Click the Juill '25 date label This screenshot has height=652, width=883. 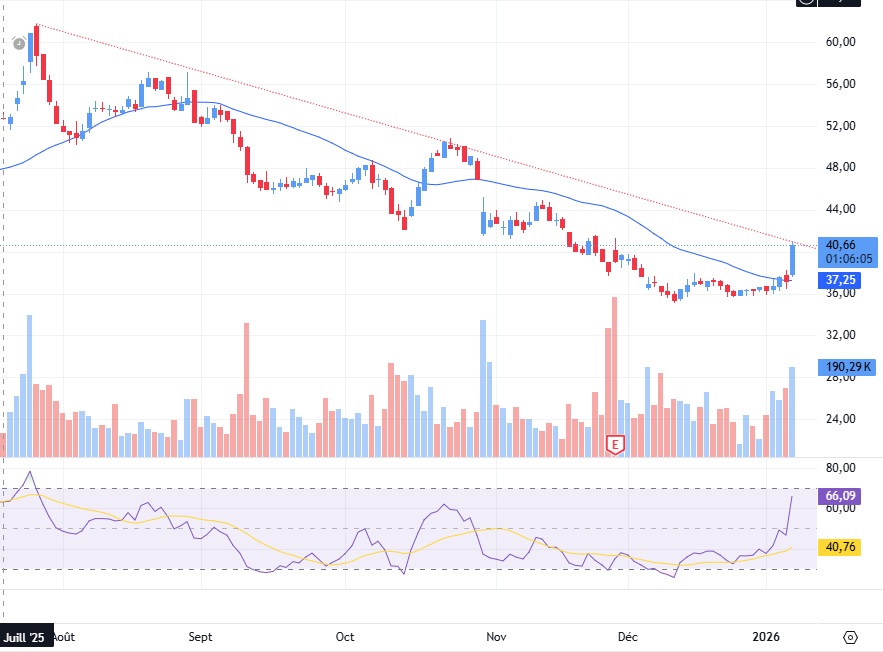click(x=26, y=637)
